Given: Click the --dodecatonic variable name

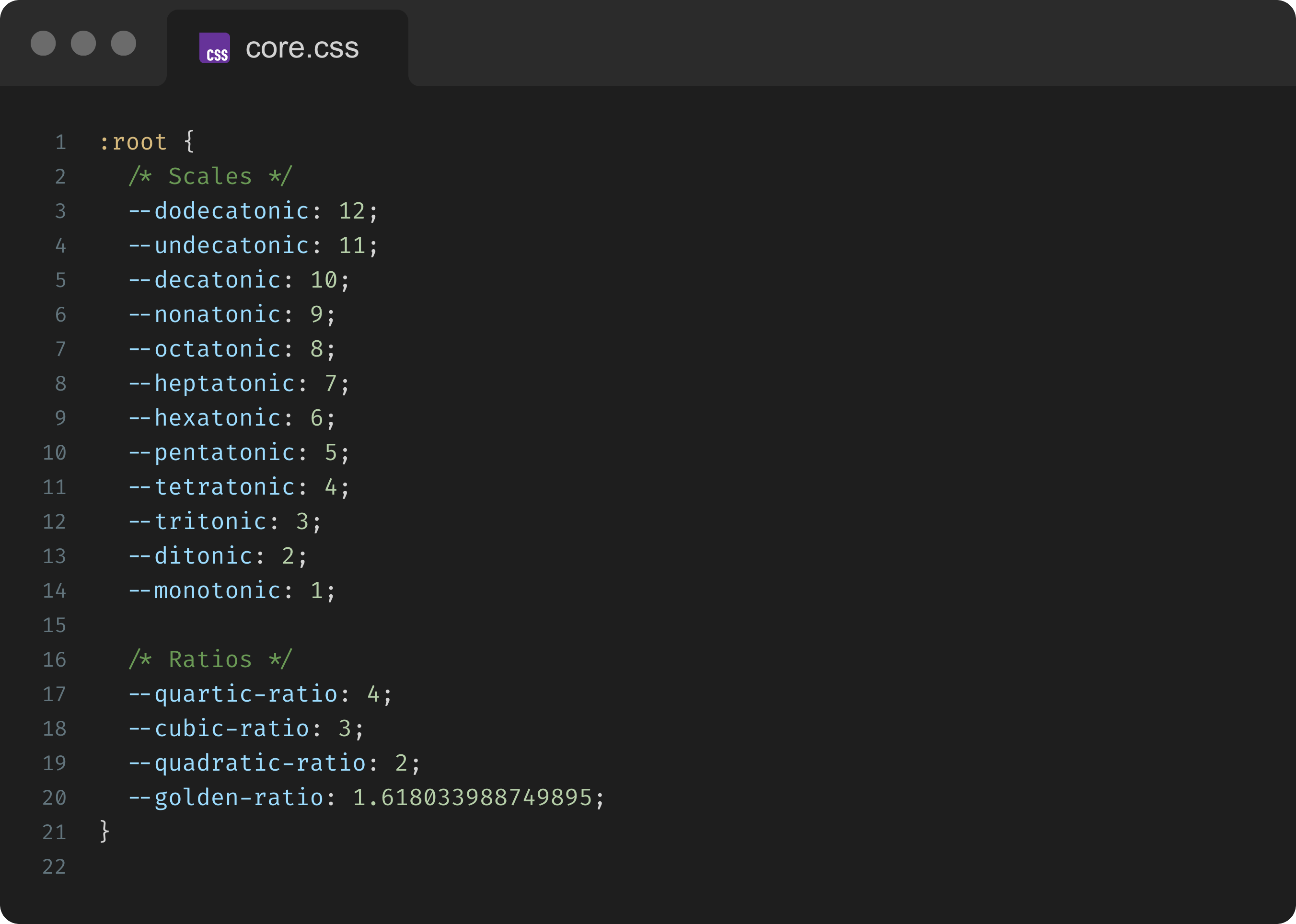Looking at the screenshot, I should coord(219,211).
